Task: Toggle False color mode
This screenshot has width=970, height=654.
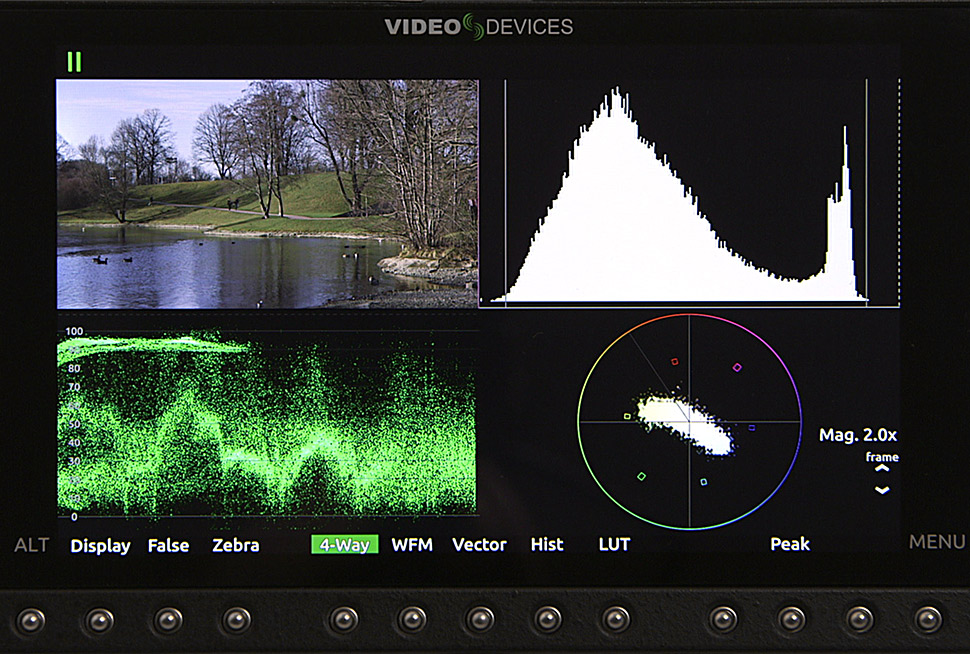Action: click(x=169, y=545)
